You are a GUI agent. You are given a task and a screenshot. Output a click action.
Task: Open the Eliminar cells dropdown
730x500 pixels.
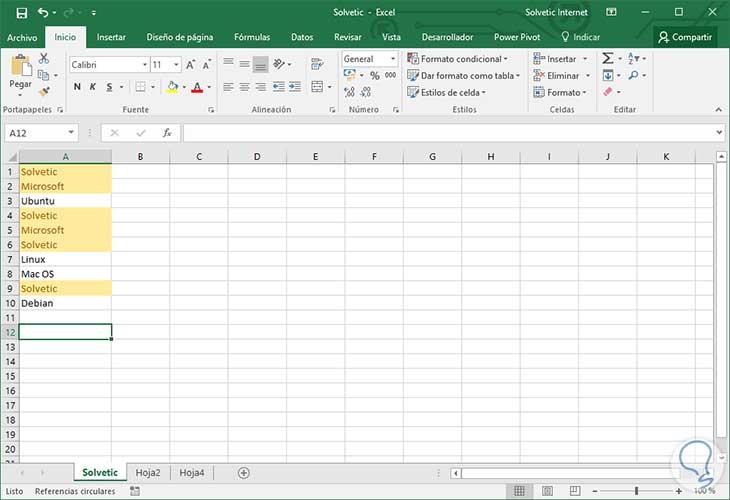[x=588, y=75]
